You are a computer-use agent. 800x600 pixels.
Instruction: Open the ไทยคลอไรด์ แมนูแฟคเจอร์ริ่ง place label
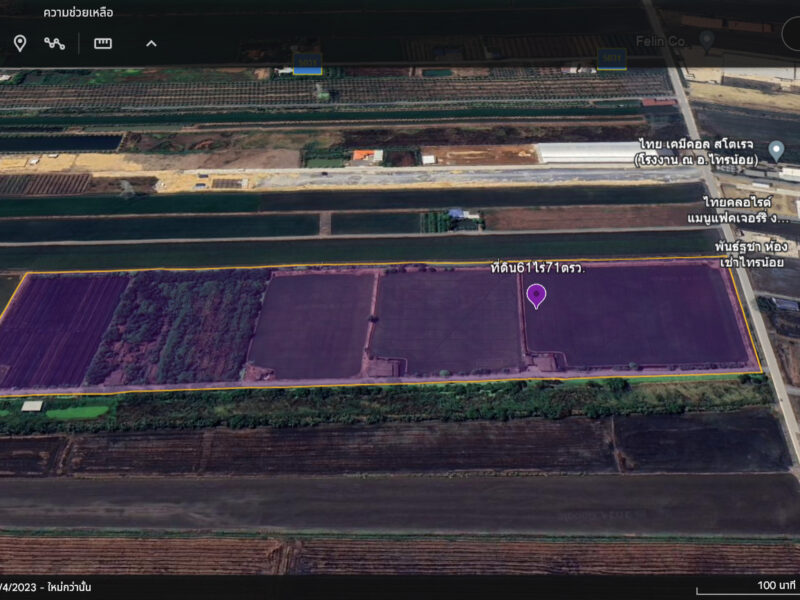(x=738, y=210)
